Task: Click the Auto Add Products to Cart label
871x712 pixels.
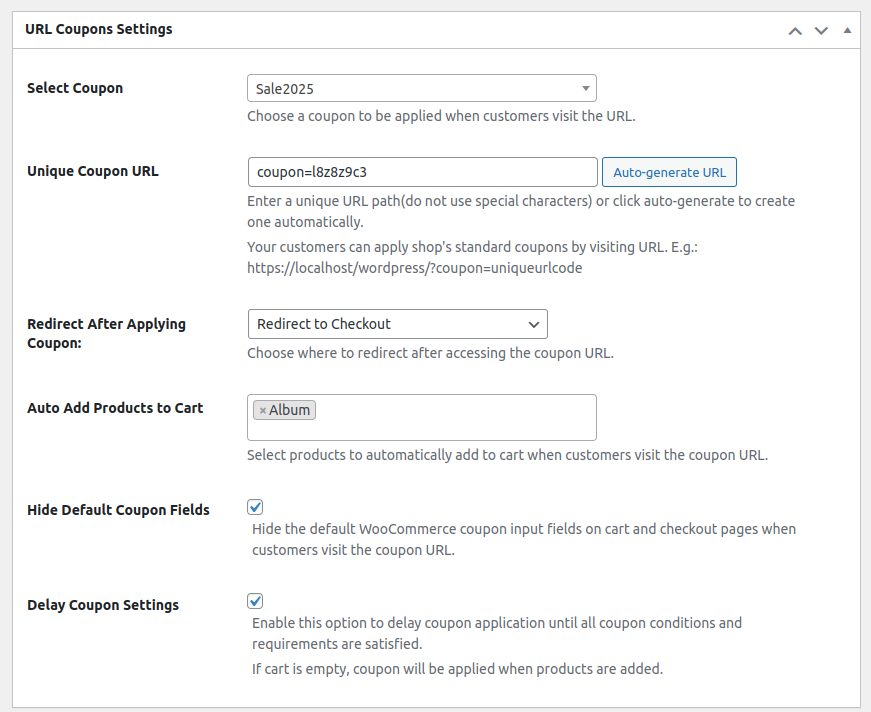Action: coord(115,408)
